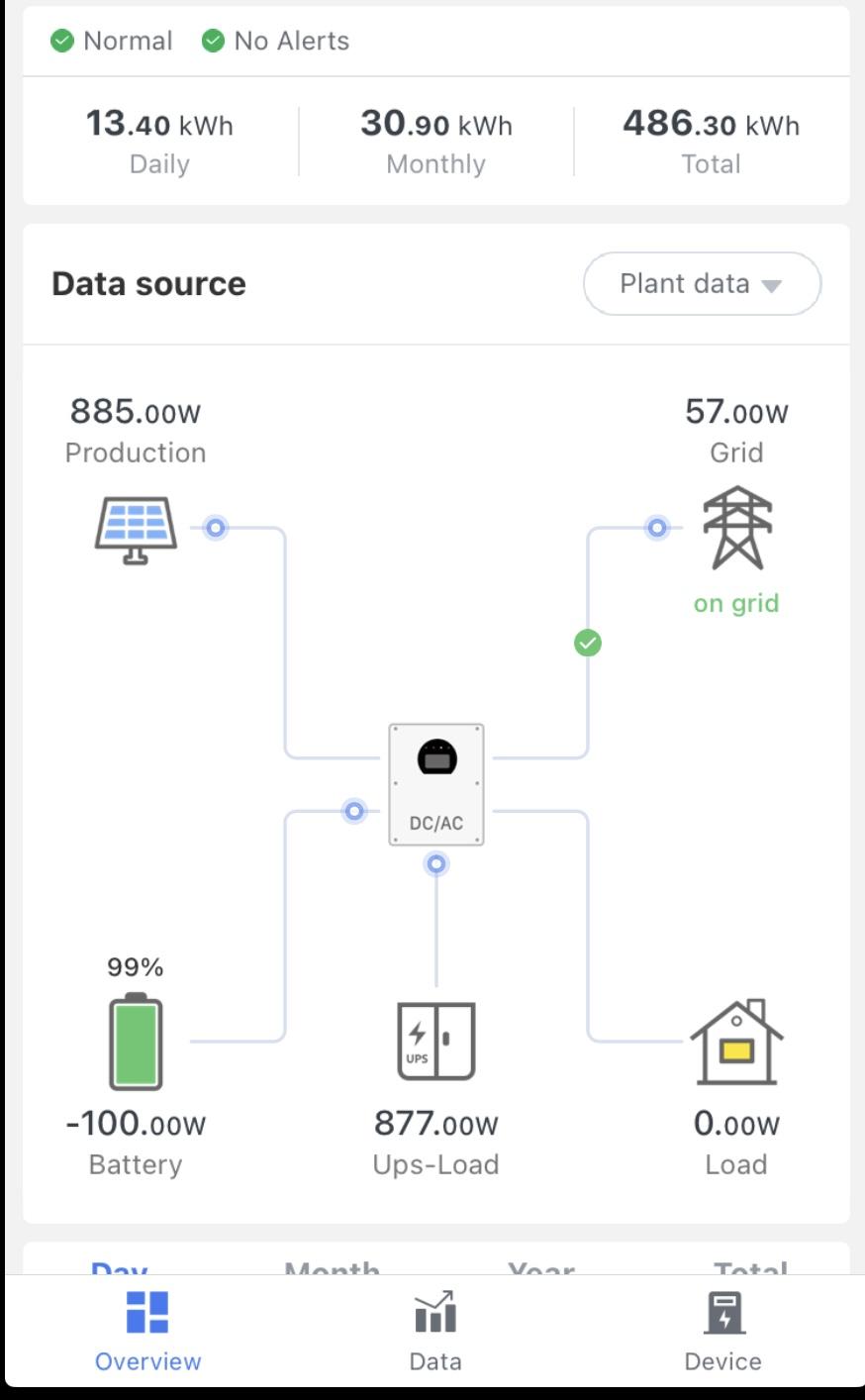Tap the 13.40 kWh Daily value
Image resolution: width=865 pixels, height=1400 pixels.
tap(159, 124)
